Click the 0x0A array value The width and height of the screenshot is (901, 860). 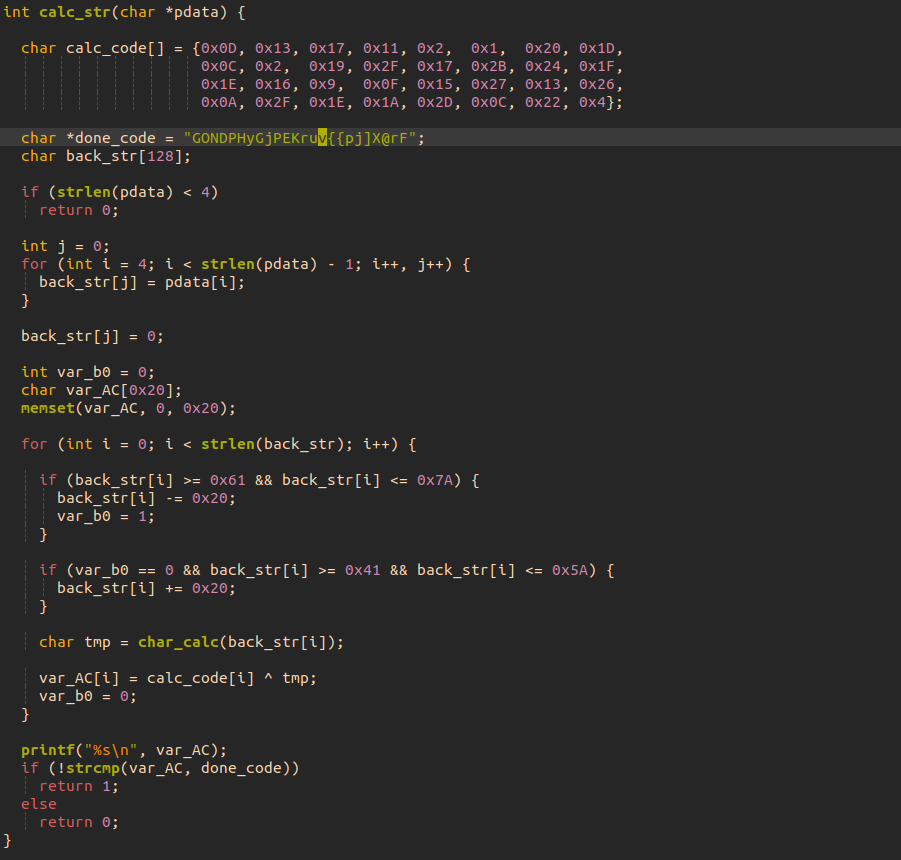(x=218, y=102)
